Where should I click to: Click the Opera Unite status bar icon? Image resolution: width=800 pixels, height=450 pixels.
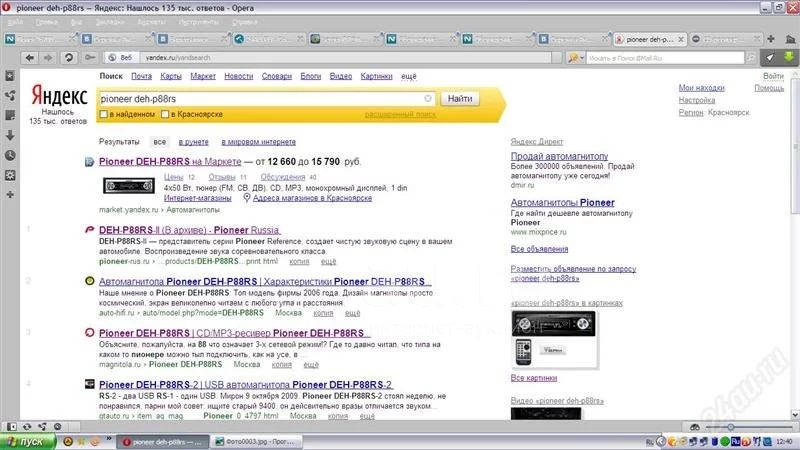coord(42,427)
